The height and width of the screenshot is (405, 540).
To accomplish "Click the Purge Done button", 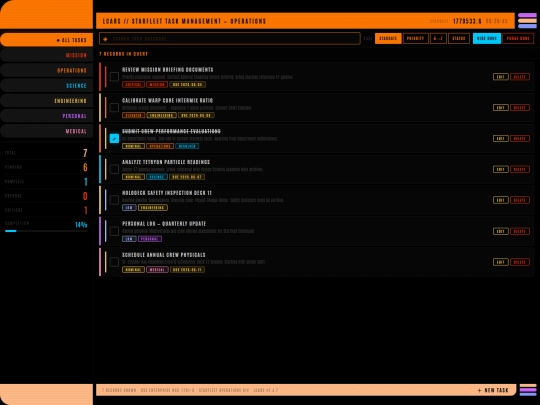I will click(518, 38).
